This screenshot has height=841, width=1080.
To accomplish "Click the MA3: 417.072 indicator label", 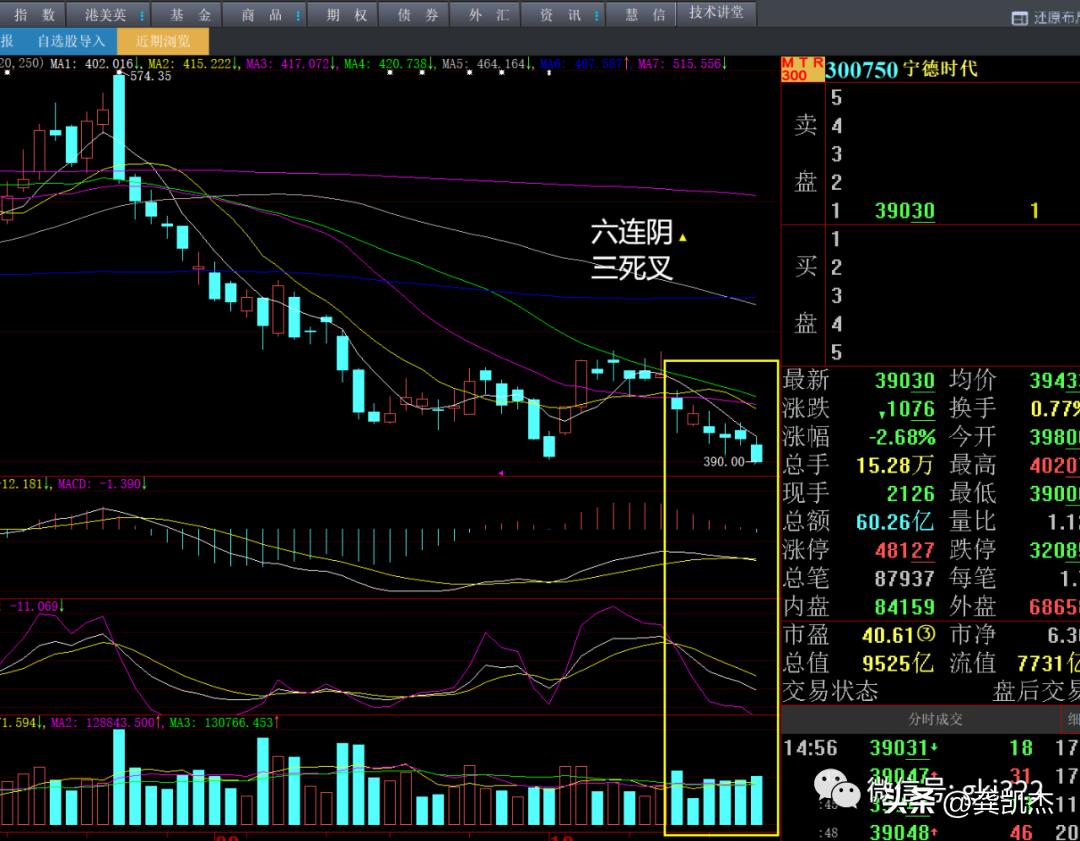I will 291,64.
